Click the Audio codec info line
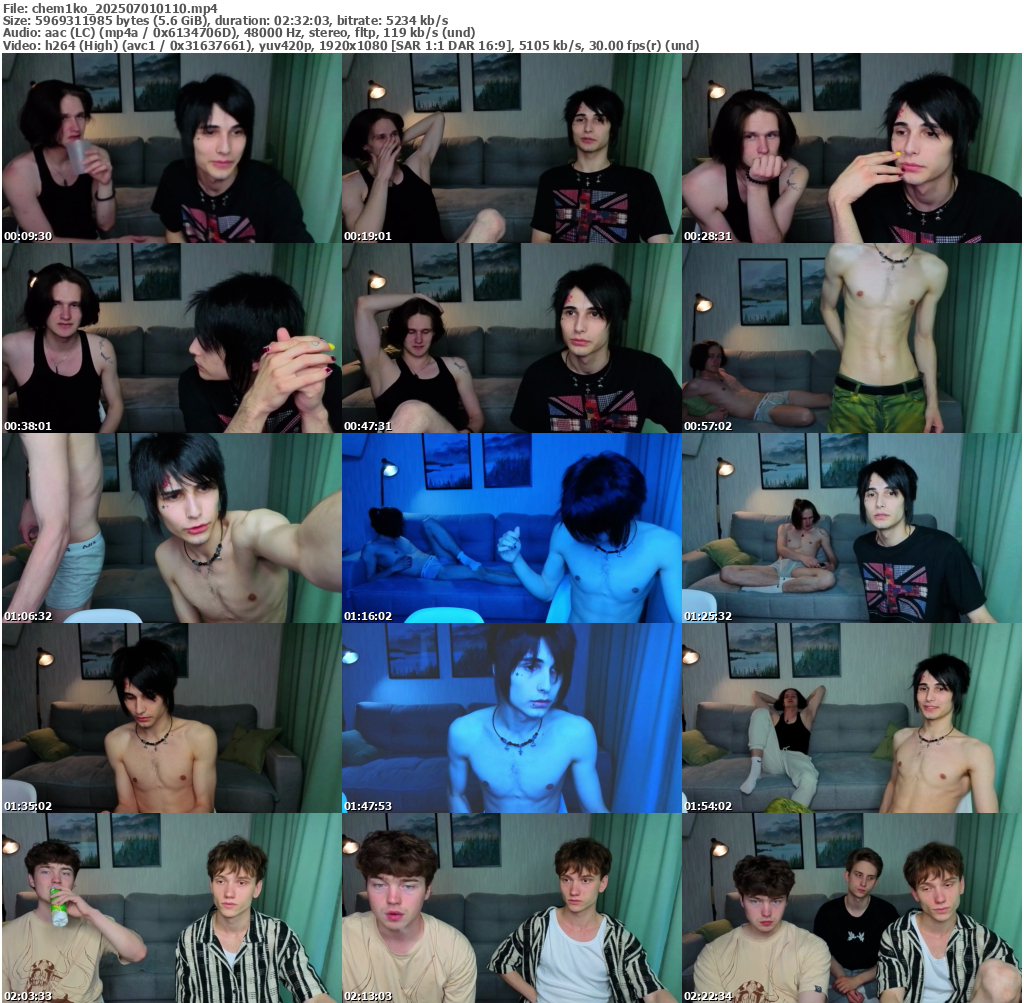This screenshot has height=1003, width=1024. pyautogui.click(x=238, y=33)
